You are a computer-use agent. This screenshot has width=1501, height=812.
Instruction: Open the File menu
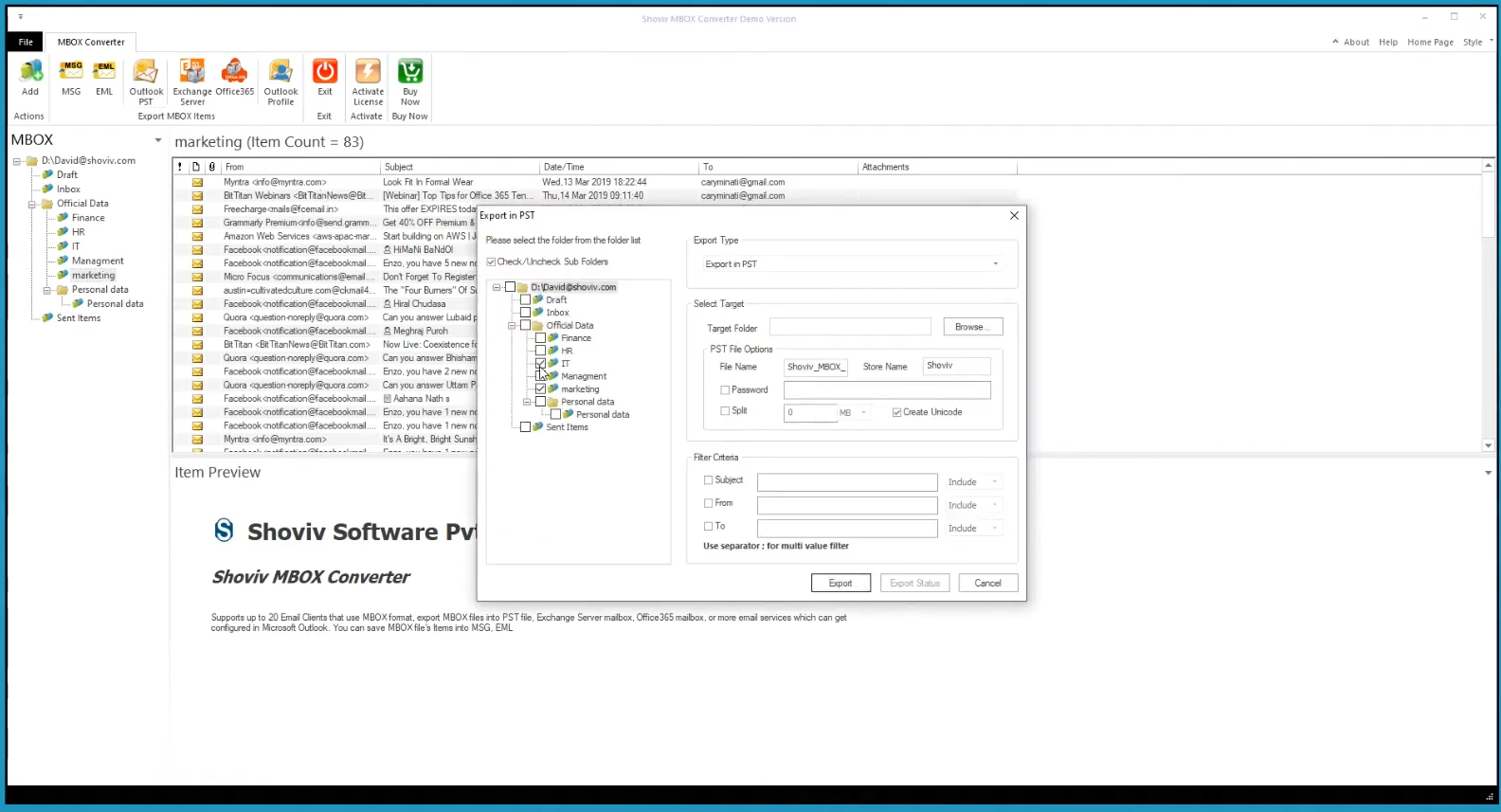[x=26, y=42]
